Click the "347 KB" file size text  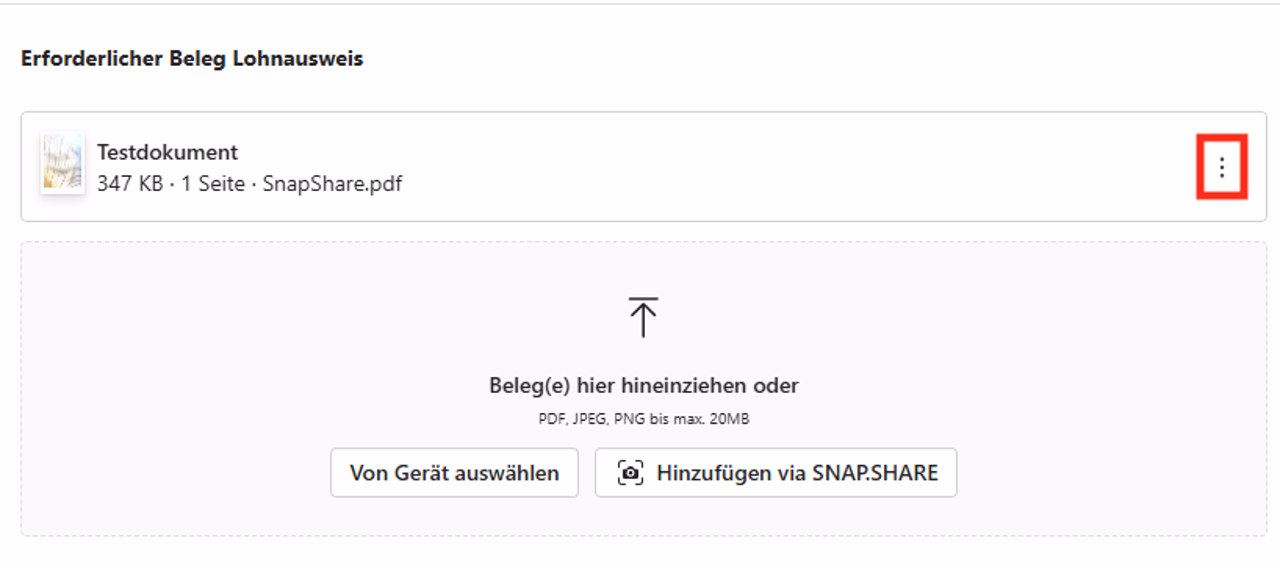click(129, 184)
